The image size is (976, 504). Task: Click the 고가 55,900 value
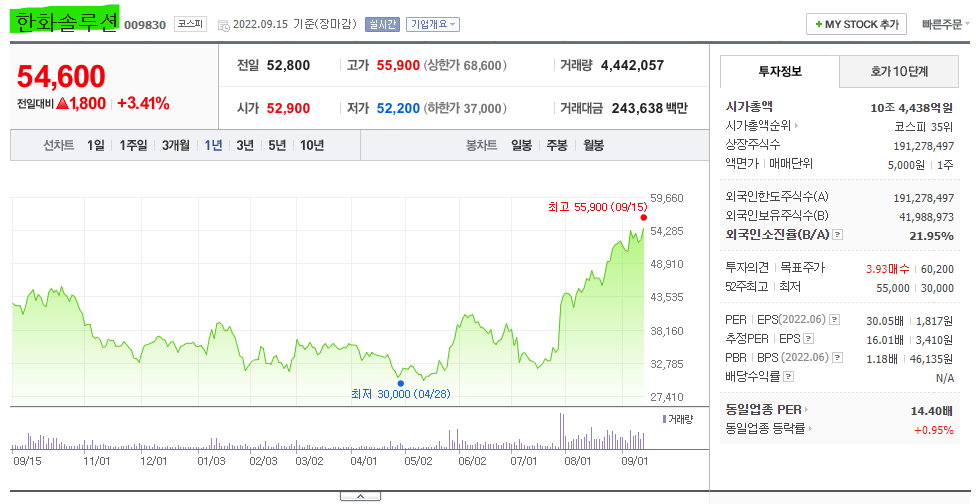[398, 65]
